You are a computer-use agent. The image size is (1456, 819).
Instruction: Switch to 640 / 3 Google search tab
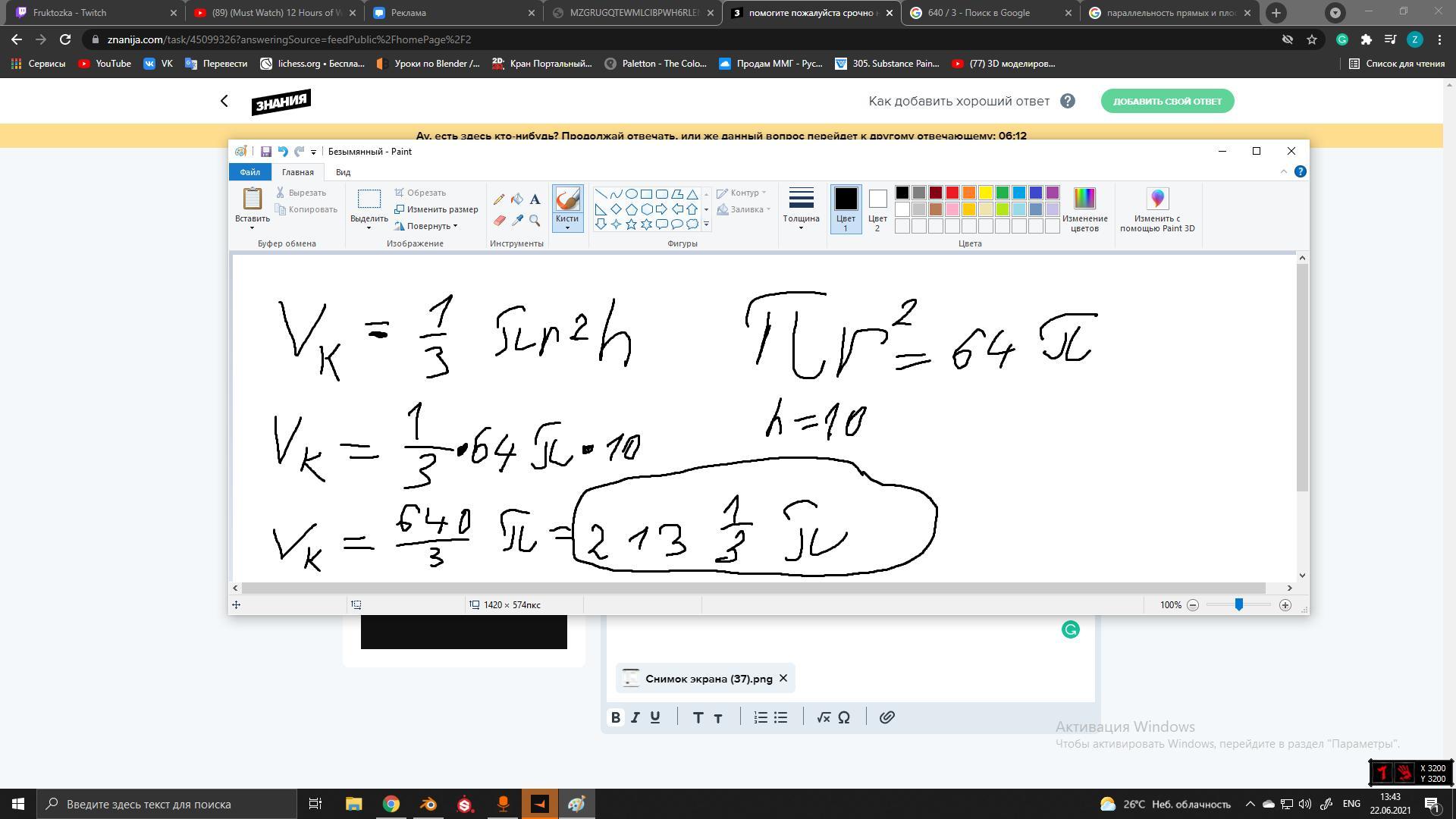click(990, 13)
